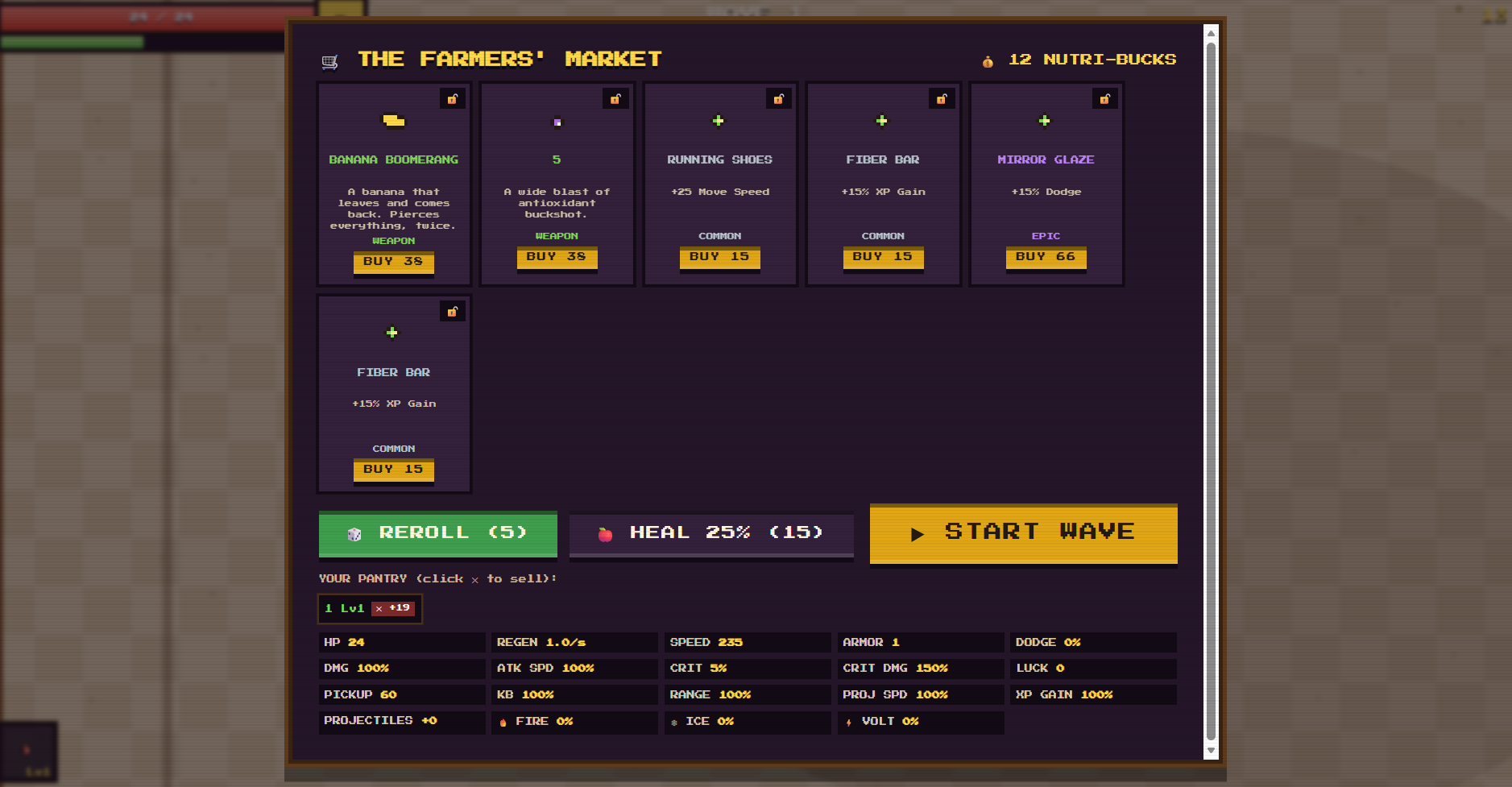Start the next wave
1512x787 pixels.
tap(1023, 533)
